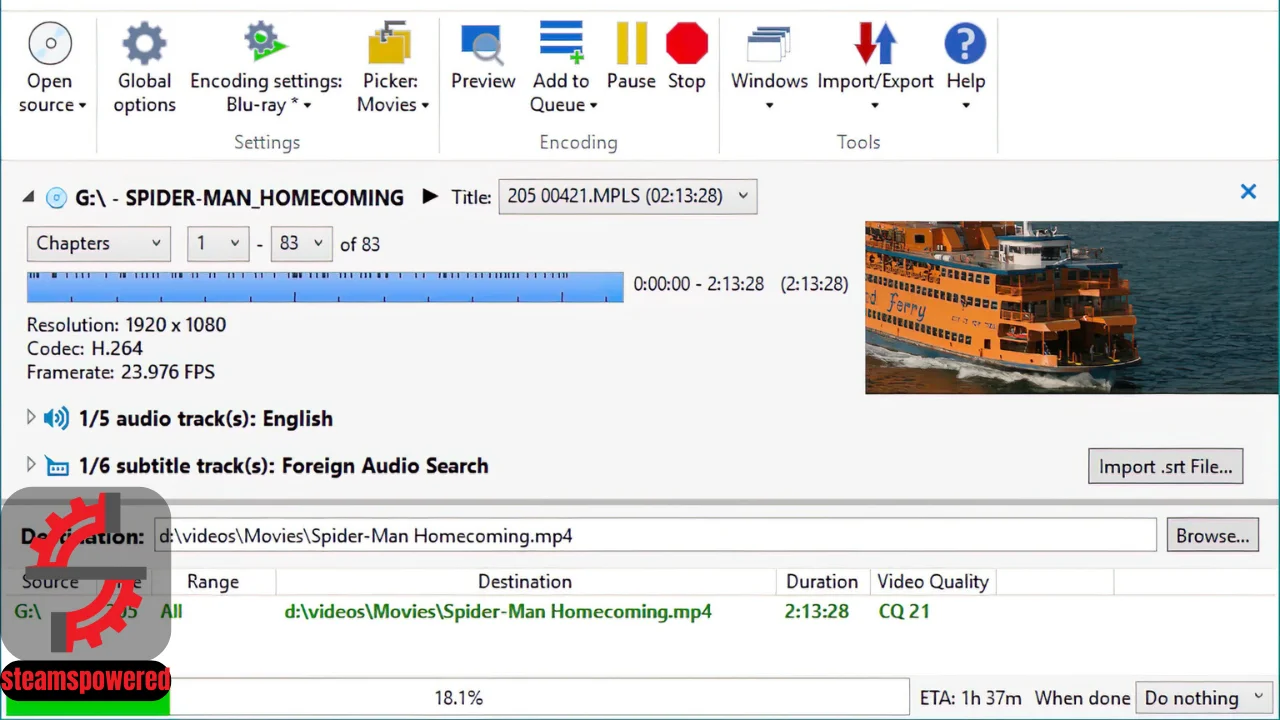Click the audio speaker icon
1280x720 pixels.
point(57,418)
